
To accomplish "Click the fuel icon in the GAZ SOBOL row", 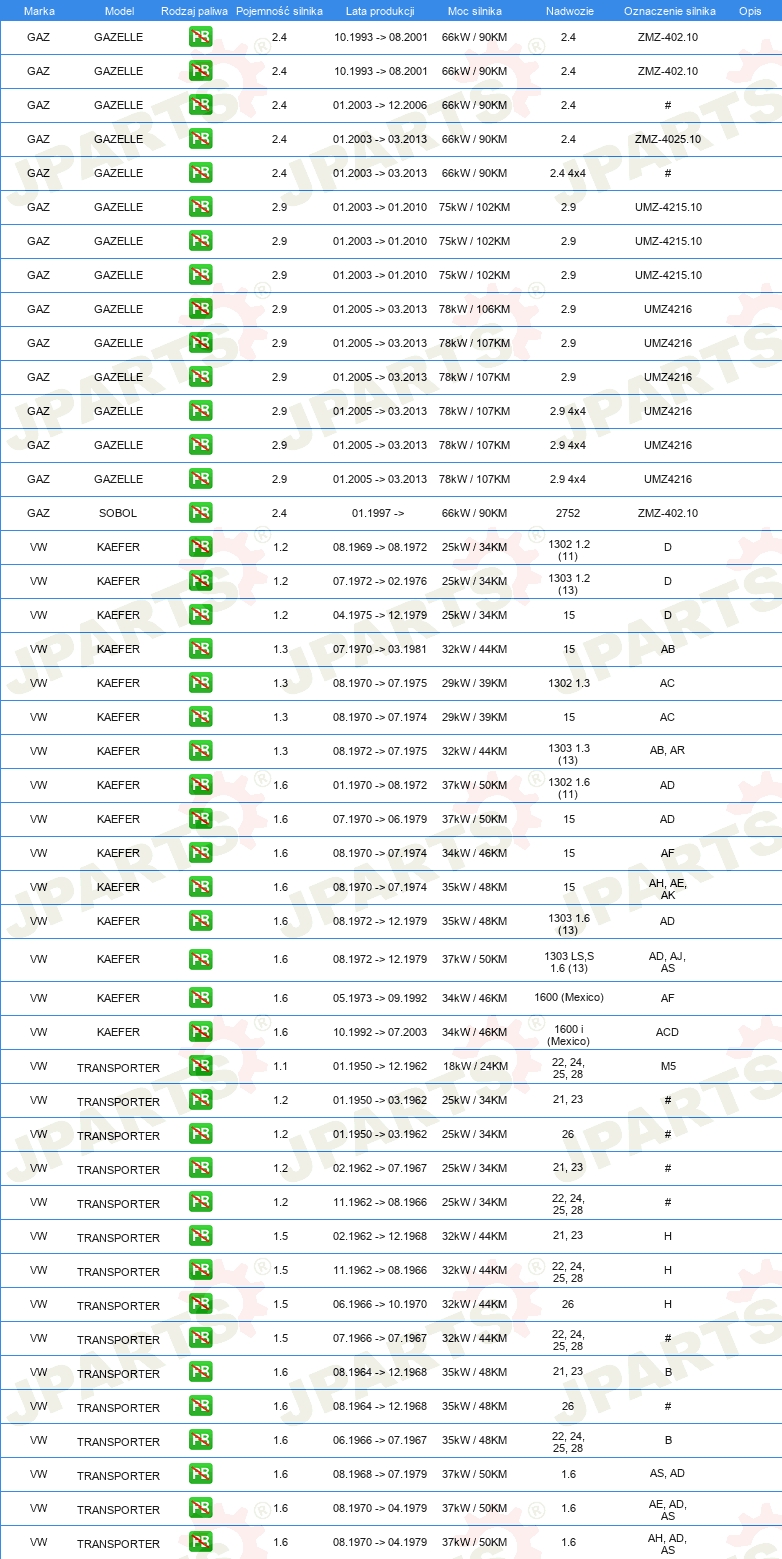I will tap(200, 513).
